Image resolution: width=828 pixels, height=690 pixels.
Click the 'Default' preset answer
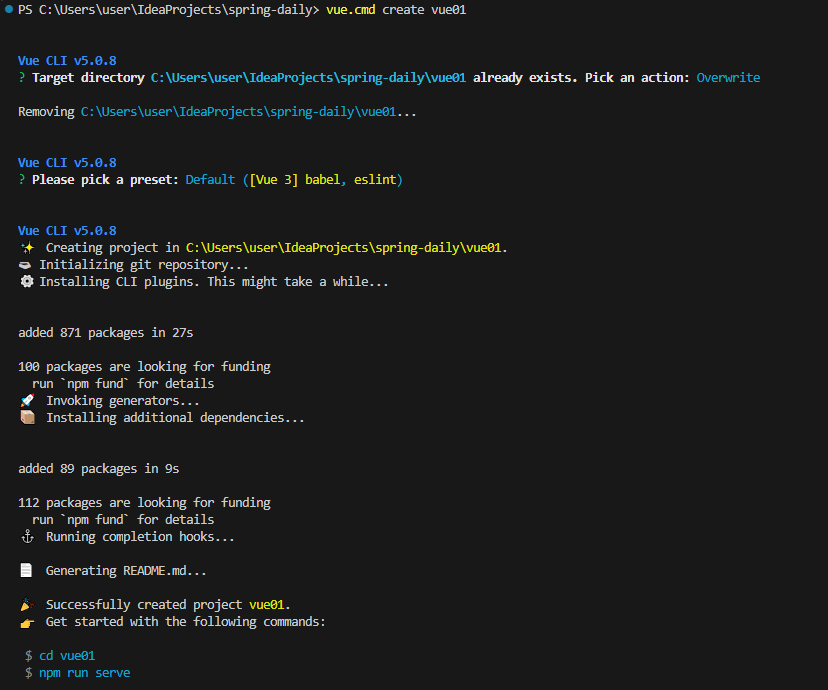click(210, 179)
